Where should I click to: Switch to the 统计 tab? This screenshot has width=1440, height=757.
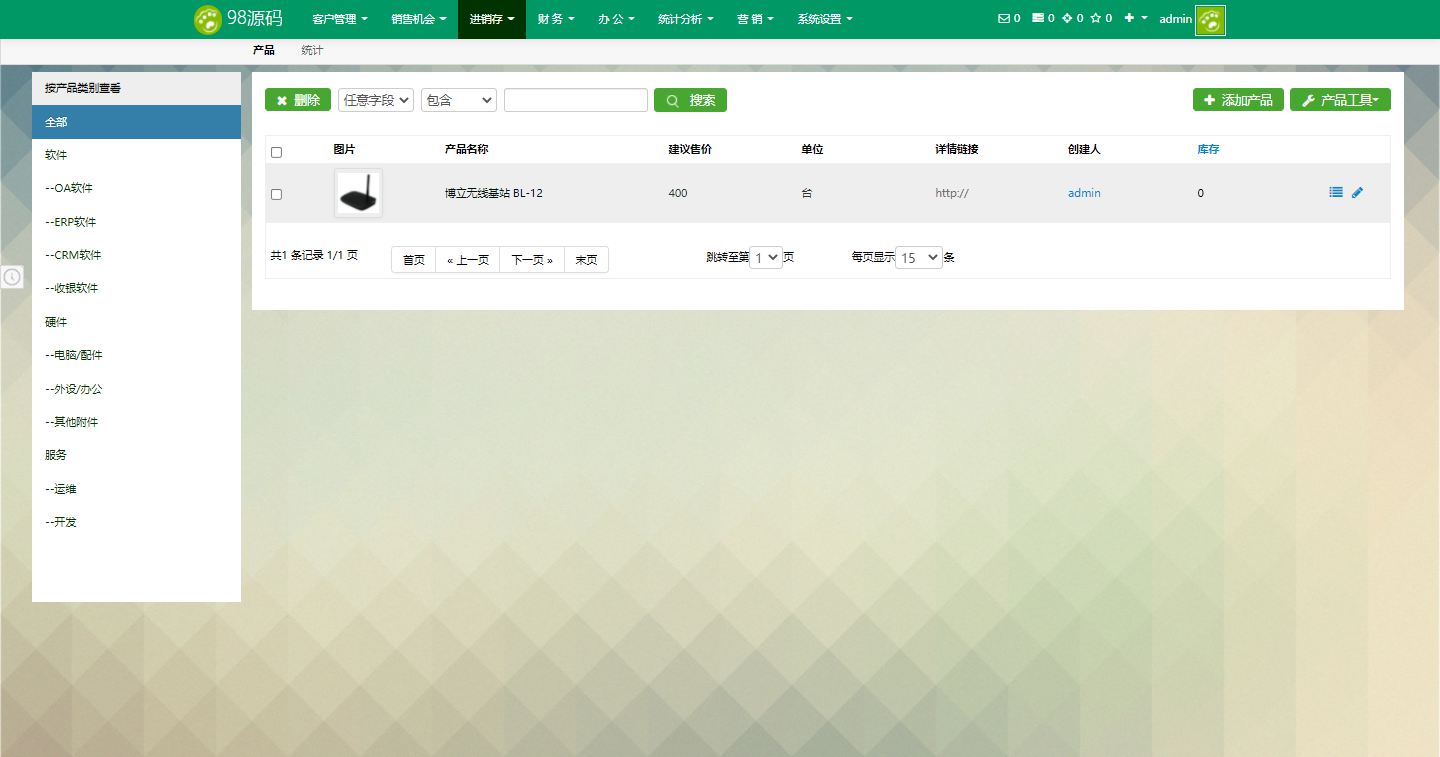311,49
